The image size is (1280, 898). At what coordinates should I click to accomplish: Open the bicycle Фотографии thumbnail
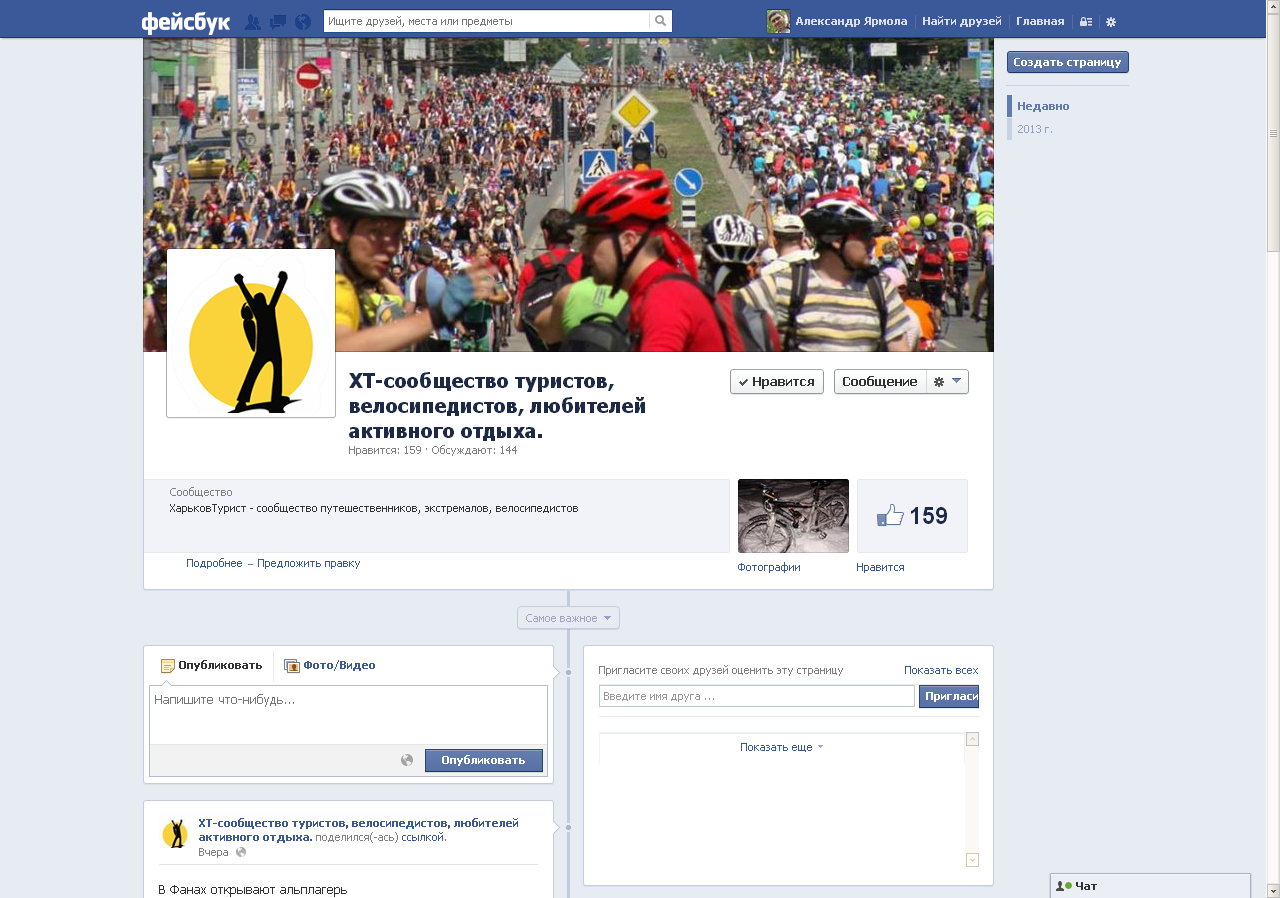[793, 516]
